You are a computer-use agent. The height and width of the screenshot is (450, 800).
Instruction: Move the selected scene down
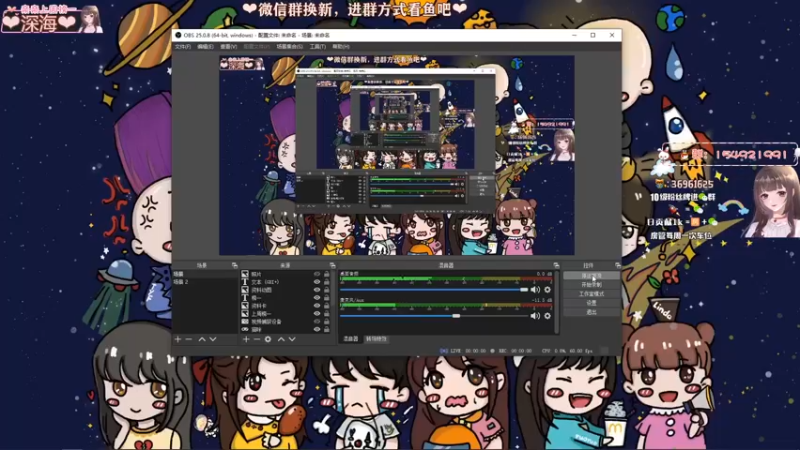click(x=213, y=339)
